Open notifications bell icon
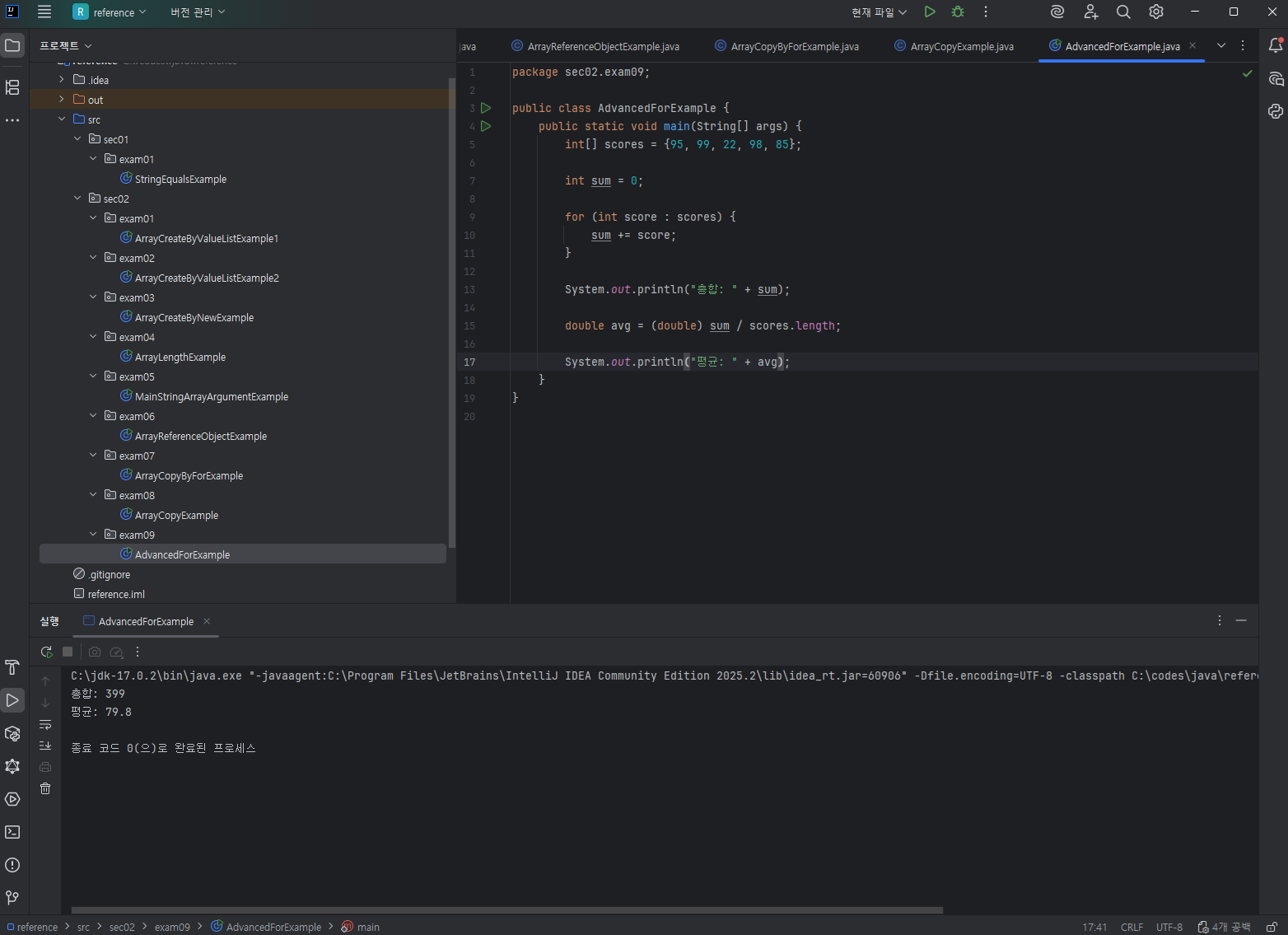 (x=1276, y=45)
